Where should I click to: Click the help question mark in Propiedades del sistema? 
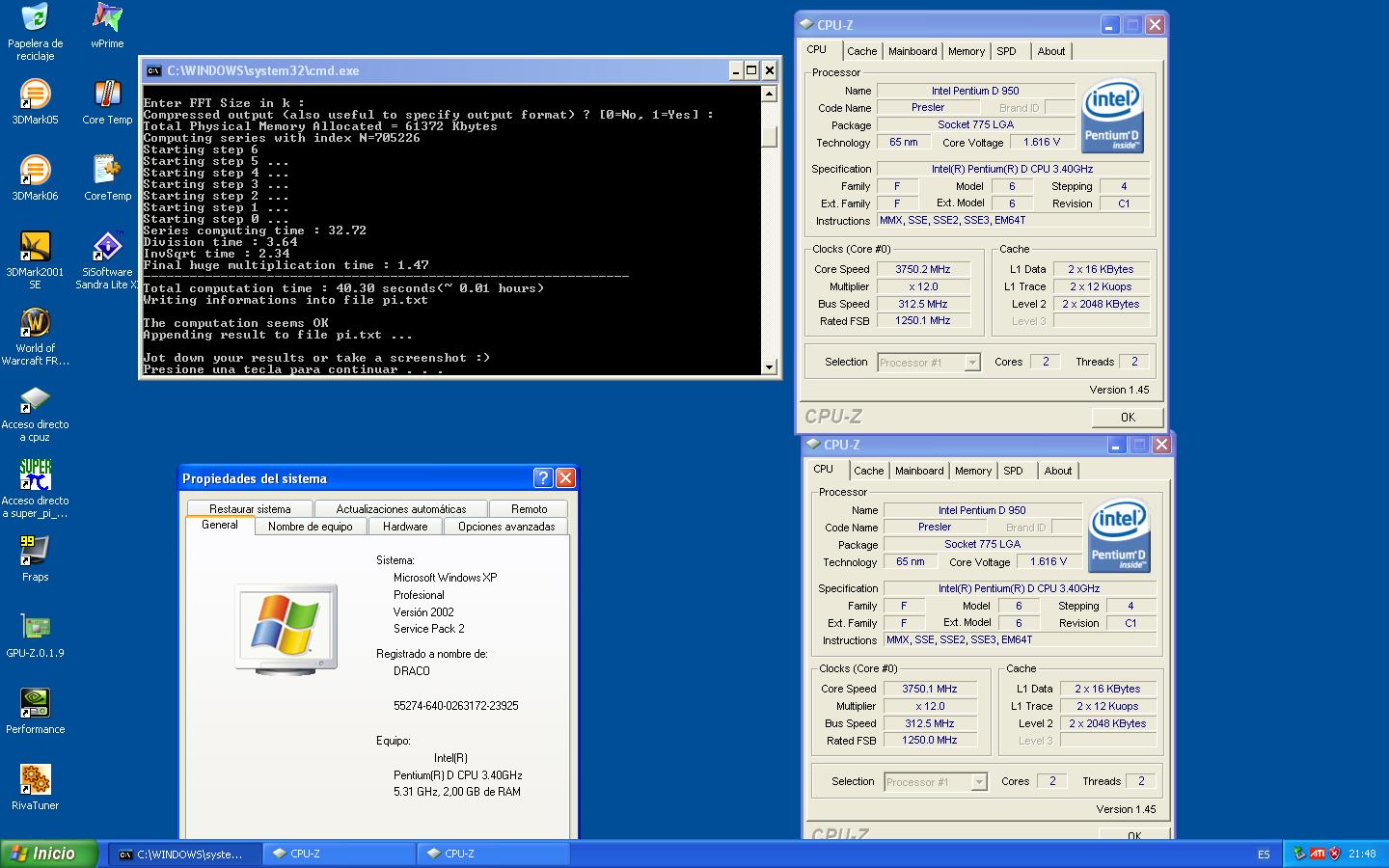(x=543, y=477)
